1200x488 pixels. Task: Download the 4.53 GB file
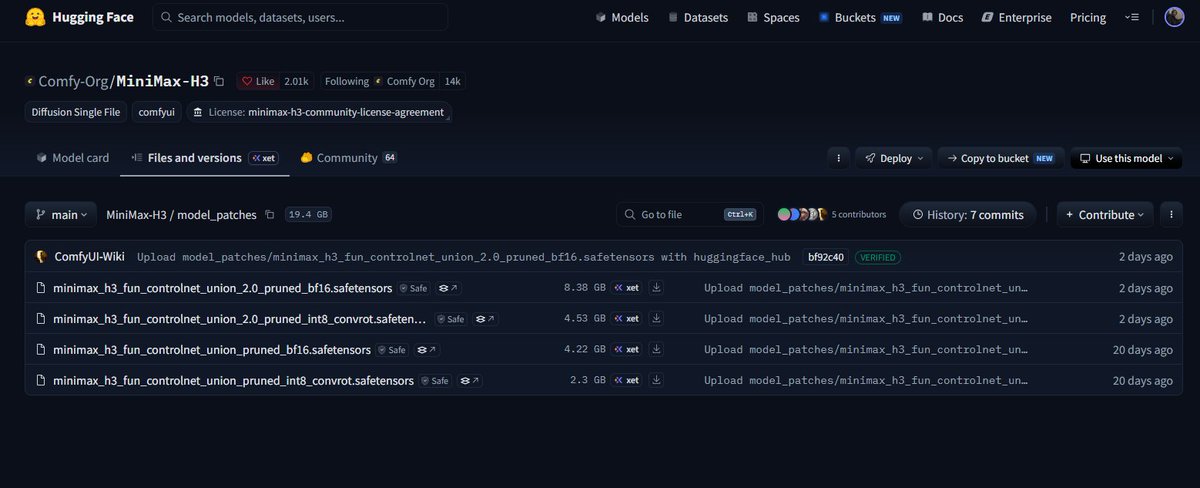coord(657,319)
